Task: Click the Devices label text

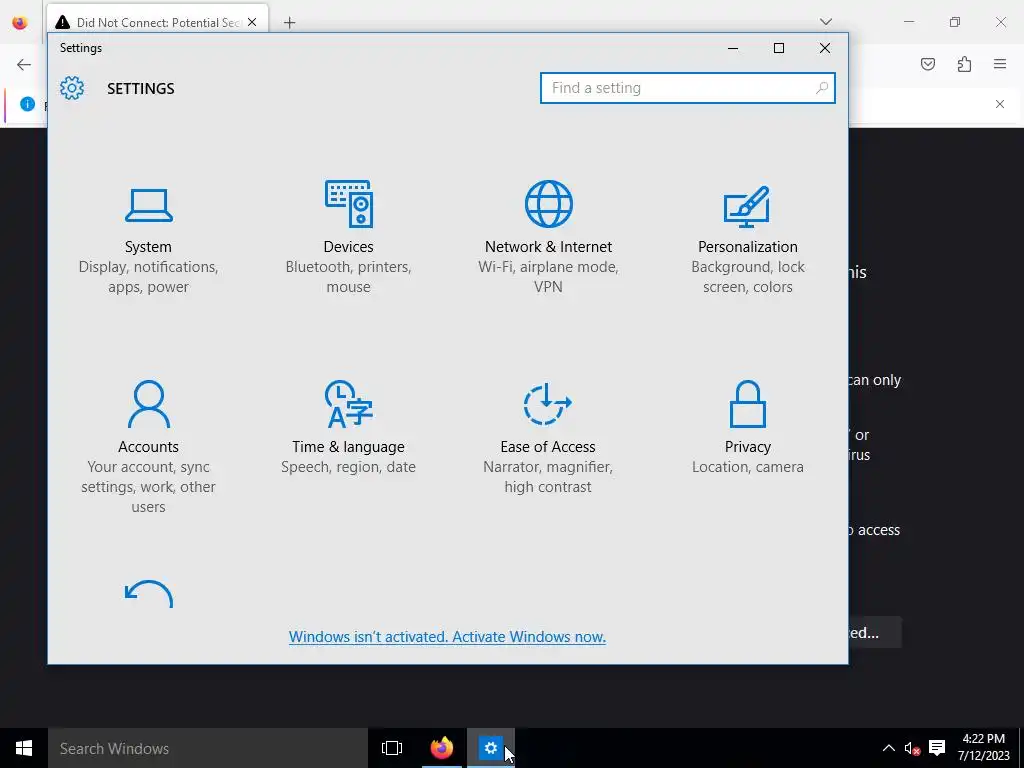Action: (349, 247)
